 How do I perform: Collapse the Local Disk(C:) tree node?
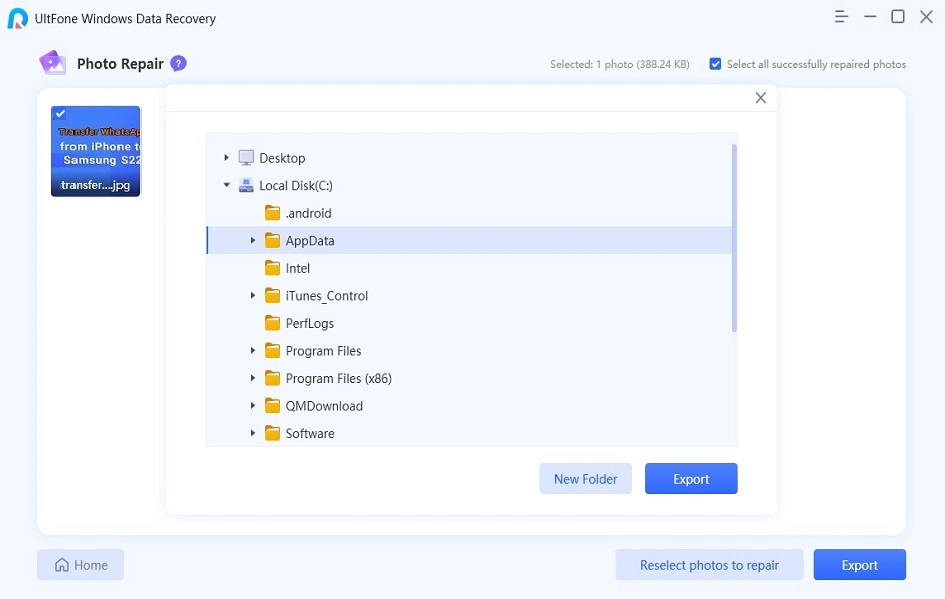click(227, 185)
